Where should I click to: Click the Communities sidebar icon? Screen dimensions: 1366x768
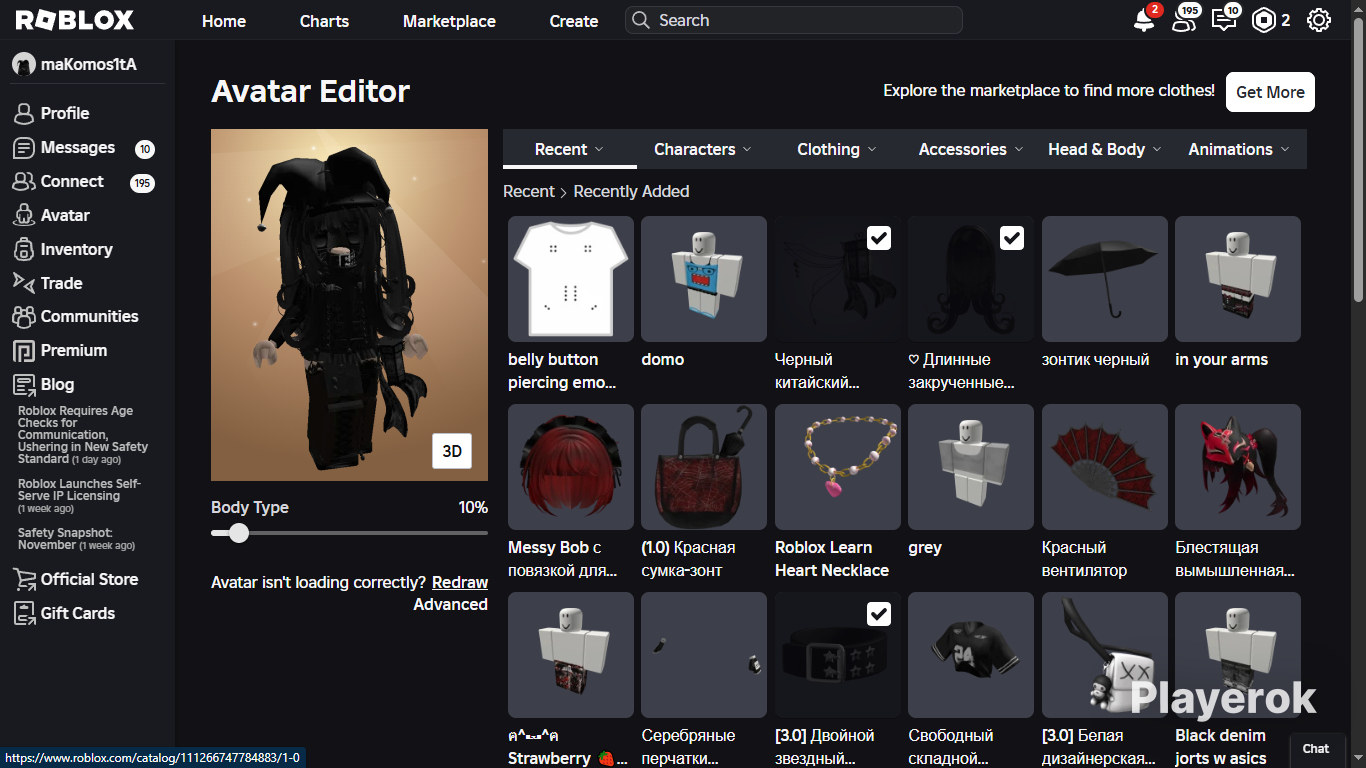tap(24, 317)
